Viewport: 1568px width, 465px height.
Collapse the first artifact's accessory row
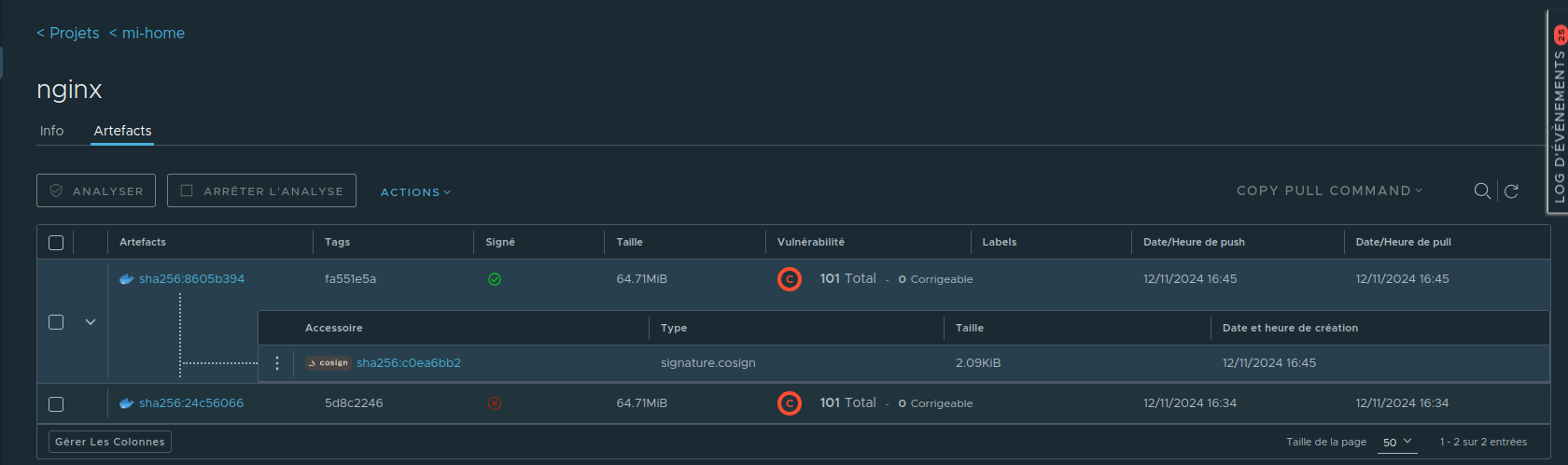91,322
